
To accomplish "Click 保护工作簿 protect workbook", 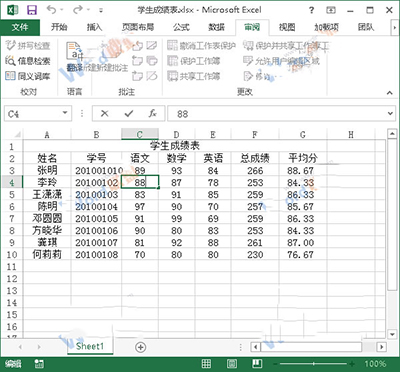I will click(x=194, y=61).
